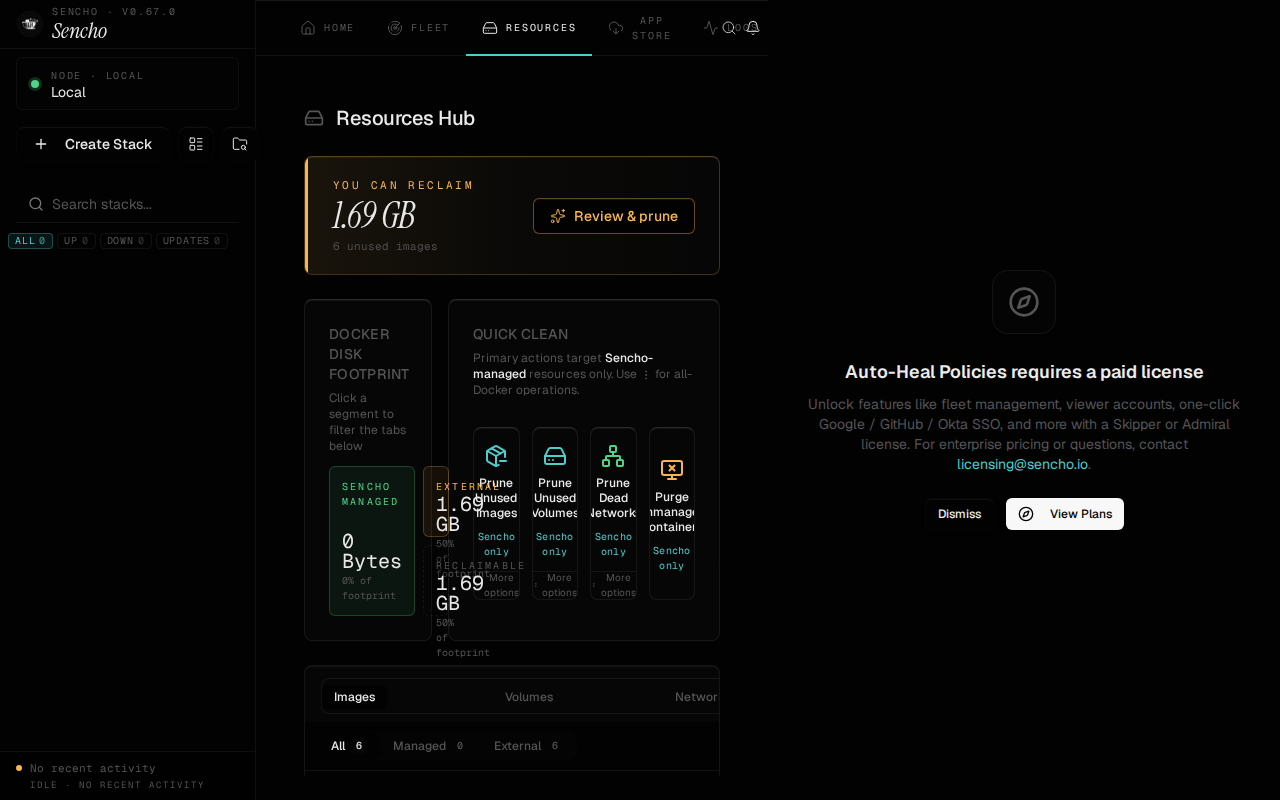
Task: Click the Purge containers monitor icon
Action: coord(672,470)
